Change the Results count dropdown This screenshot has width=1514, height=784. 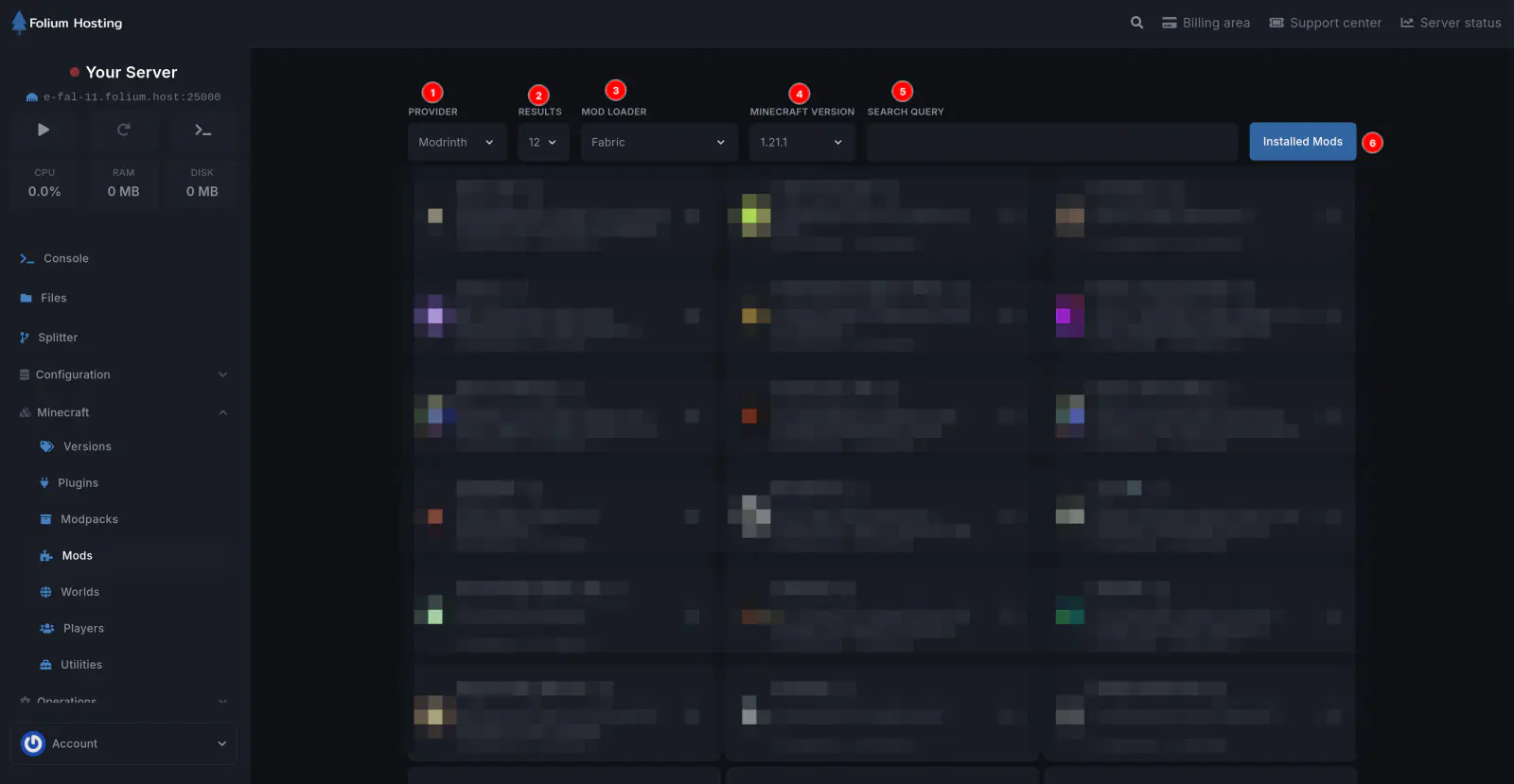point(542,143)
